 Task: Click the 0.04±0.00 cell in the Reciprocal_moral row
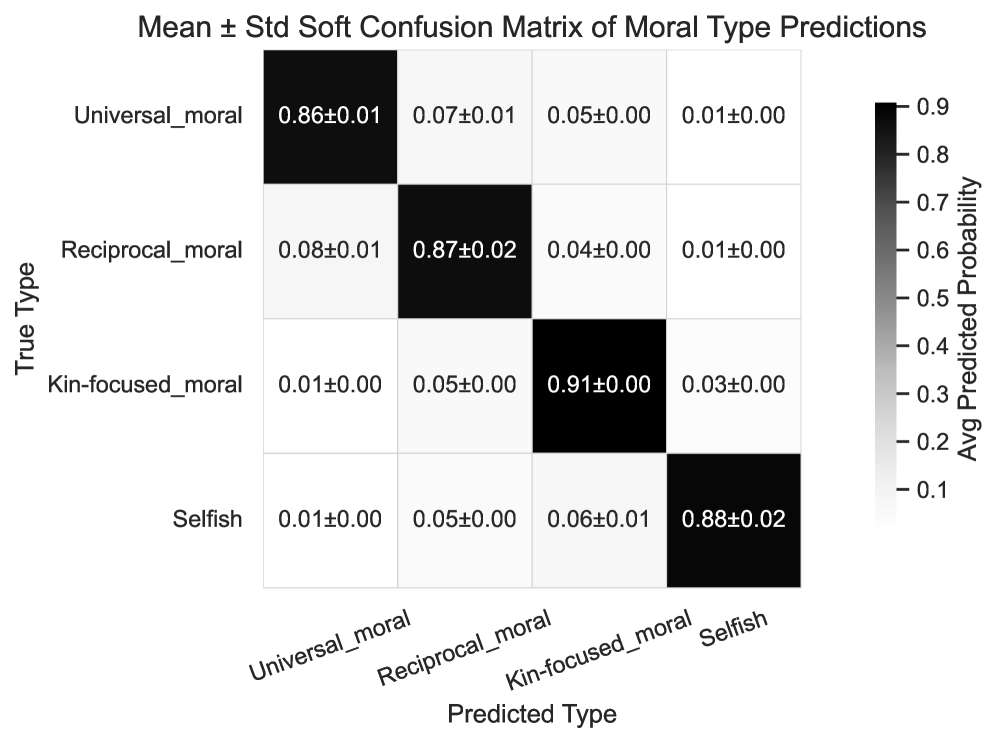point(598,250)
